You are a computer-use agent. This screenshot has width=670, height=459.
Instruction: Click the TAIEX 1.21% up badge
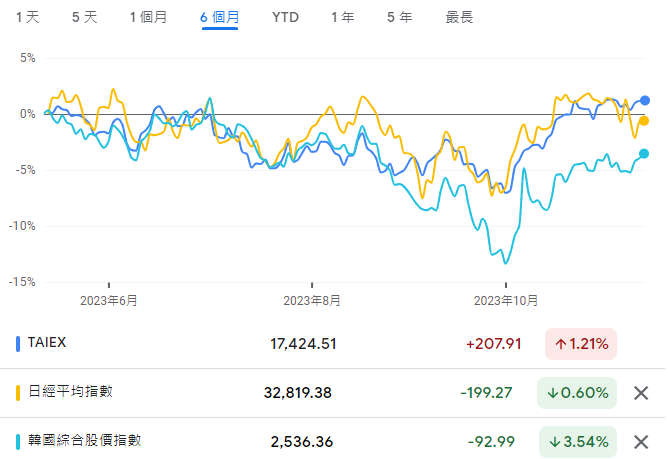click(581, 344)
